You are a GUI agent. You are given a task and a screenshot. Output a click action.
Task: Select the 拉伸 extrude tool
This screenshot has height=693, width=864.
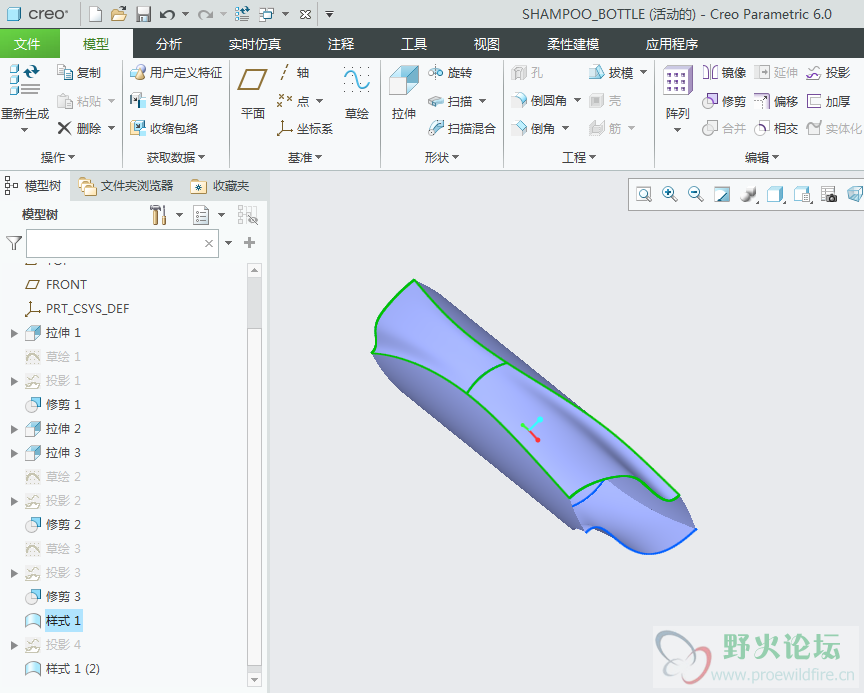[x=404, y=92]
